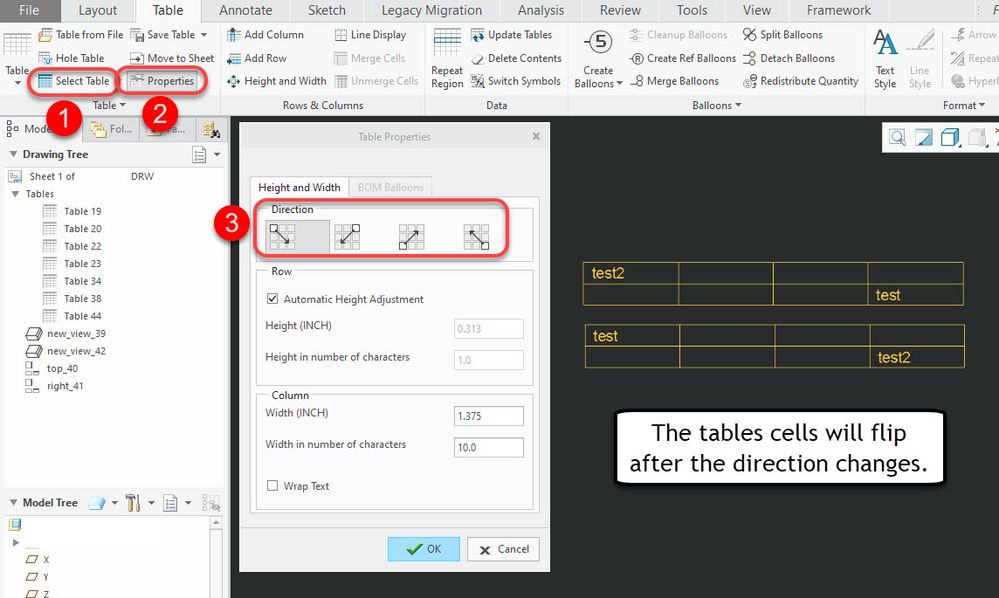
Task: Click Width in number of characters field
Action: [489, 447]
